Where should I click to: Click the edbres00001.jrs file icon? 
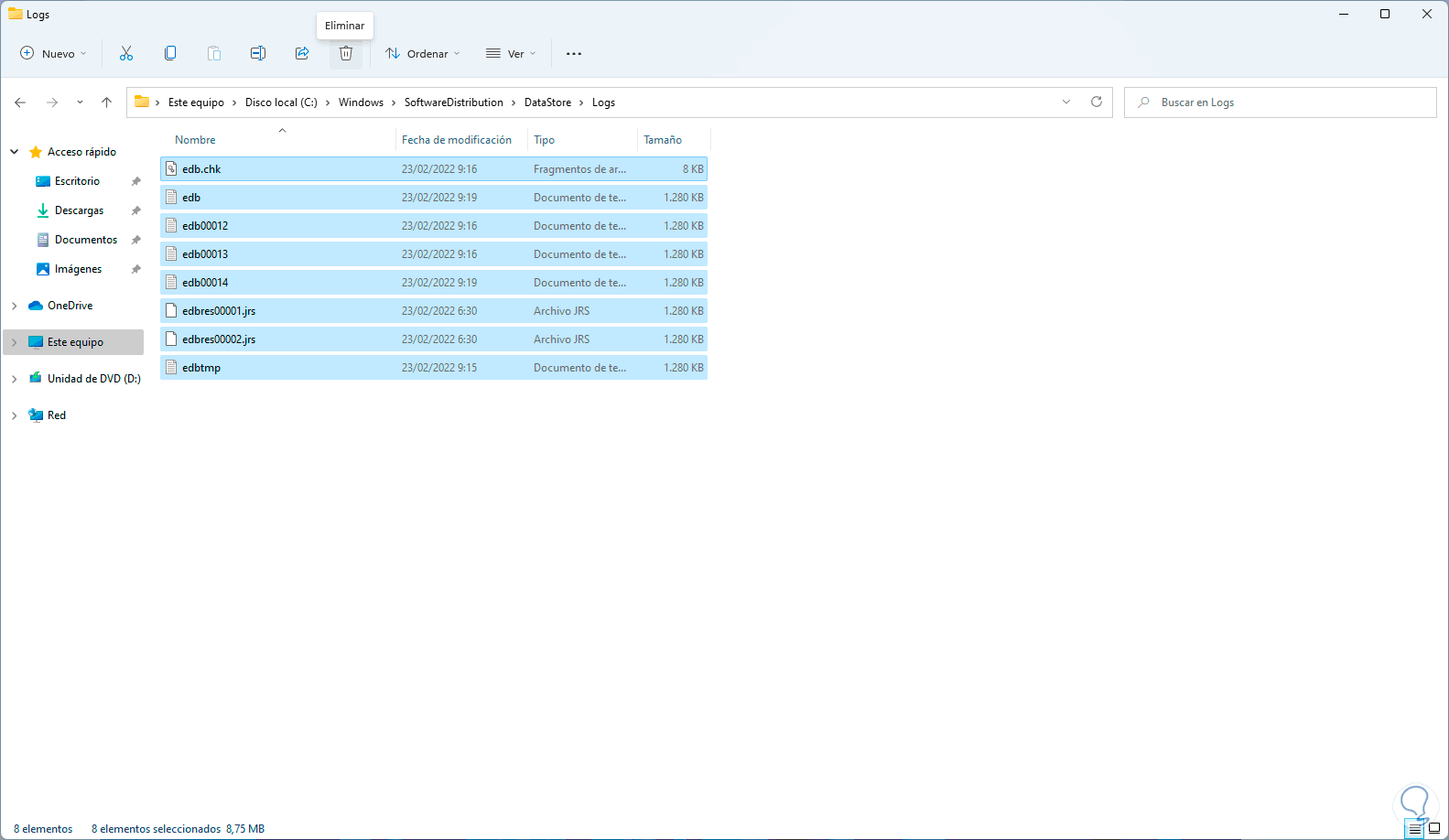pyautogui.click(x=171, y=311)
